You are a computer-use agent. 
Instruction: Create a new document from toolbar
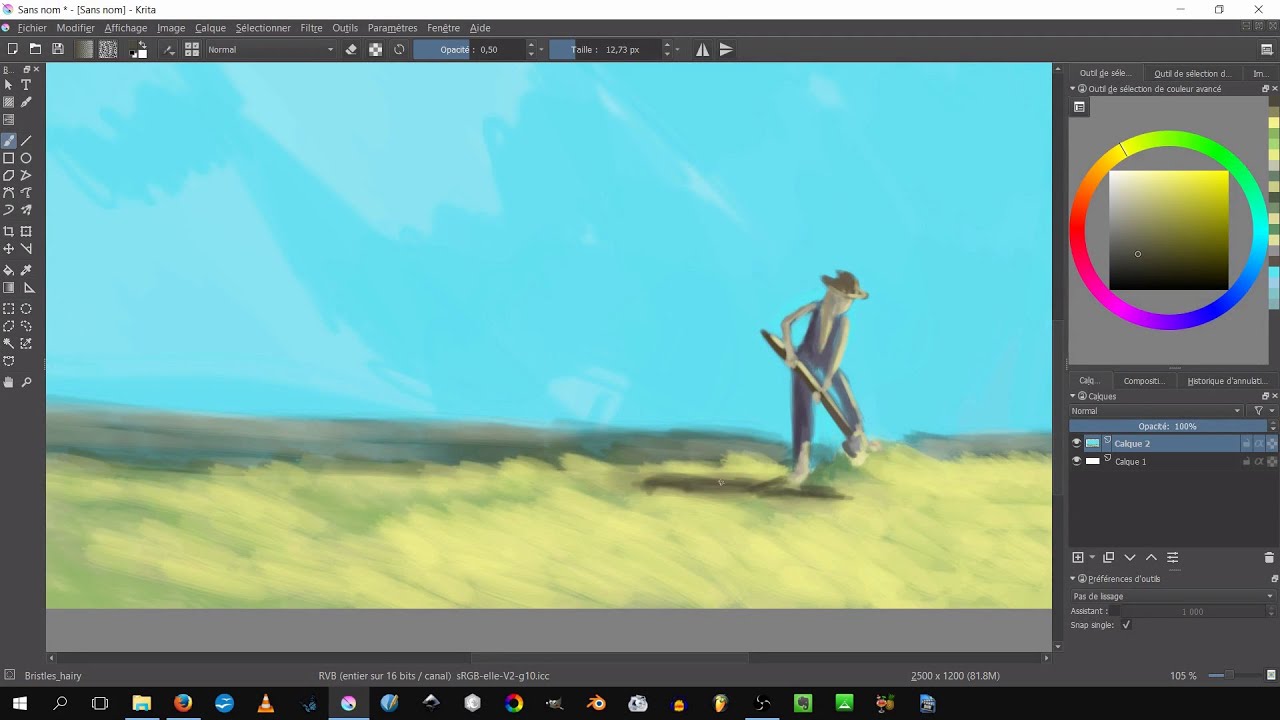[12, 49]
